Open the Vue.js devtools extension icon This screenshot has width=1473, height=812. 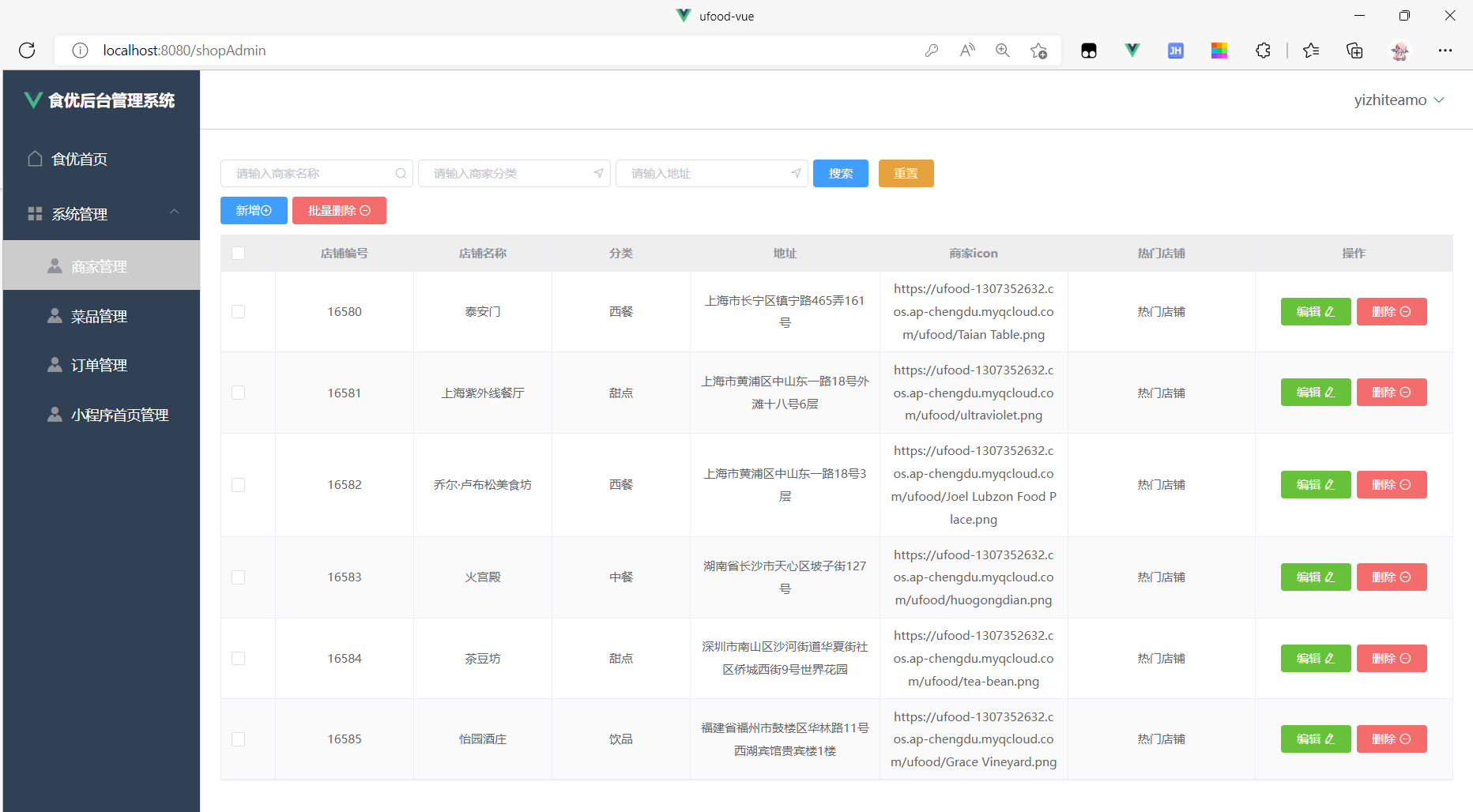point(1132,50)
